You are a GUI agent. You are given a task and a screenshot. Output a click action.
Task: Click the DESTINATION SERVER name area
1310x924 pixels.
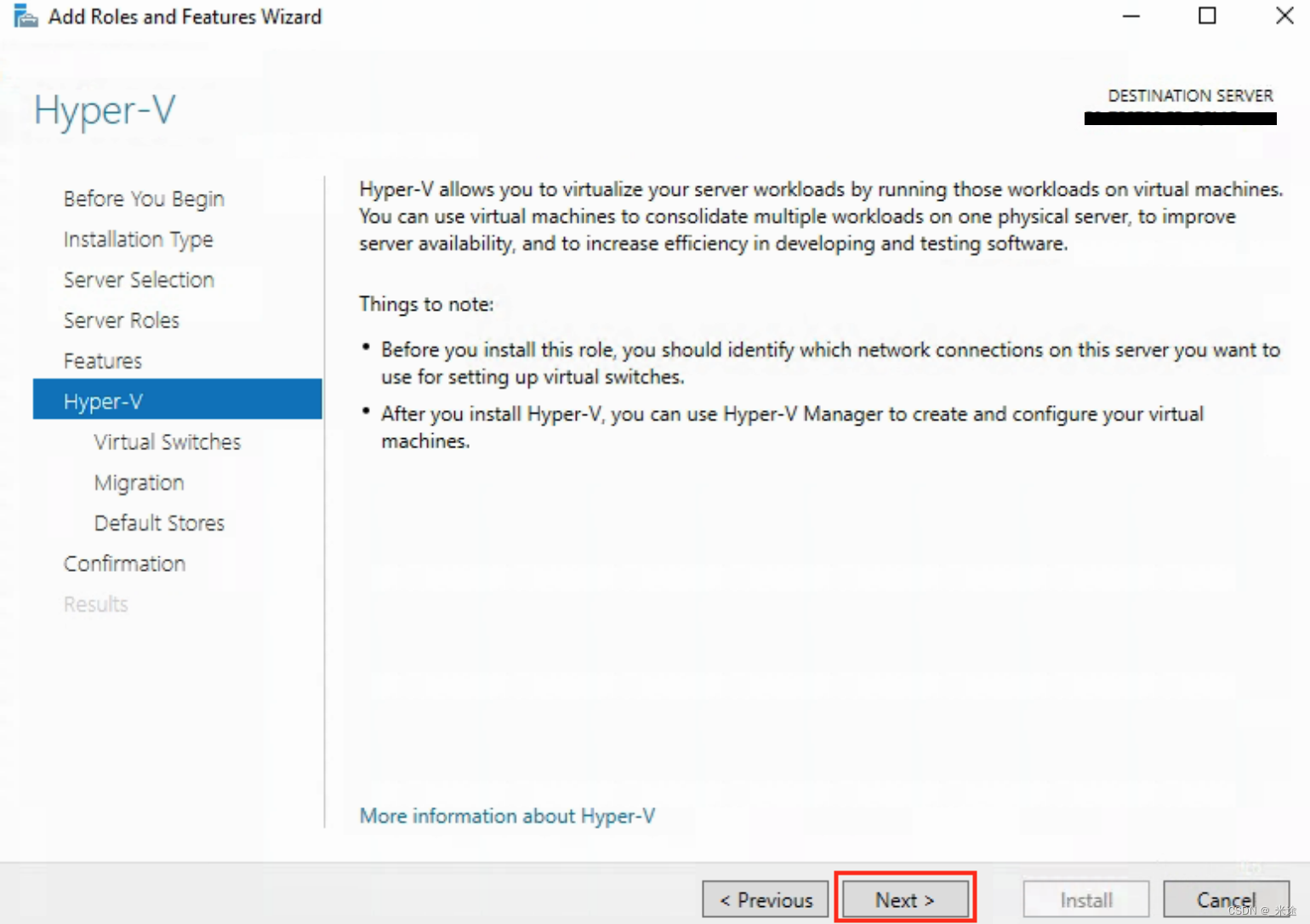[x=1180, y=117]
